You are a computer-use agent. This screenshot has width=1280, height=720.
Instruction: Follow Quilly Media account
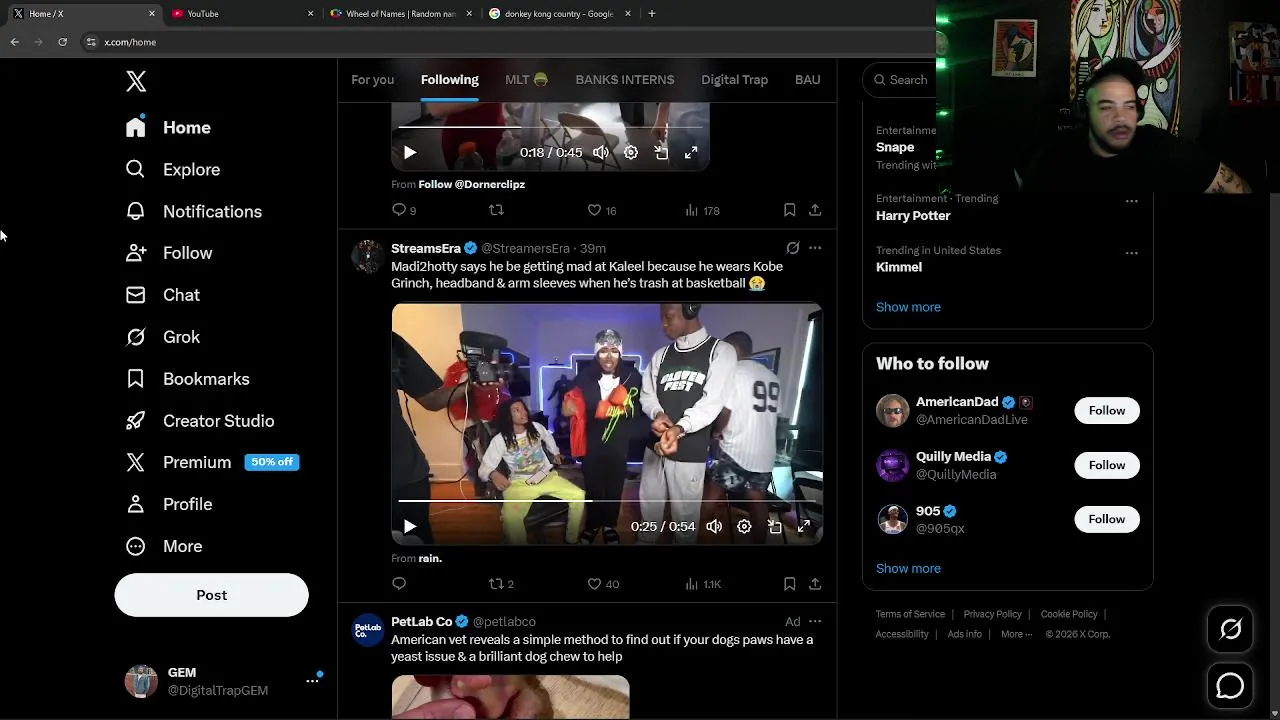pyautogui.click(x=1107, y=465)
